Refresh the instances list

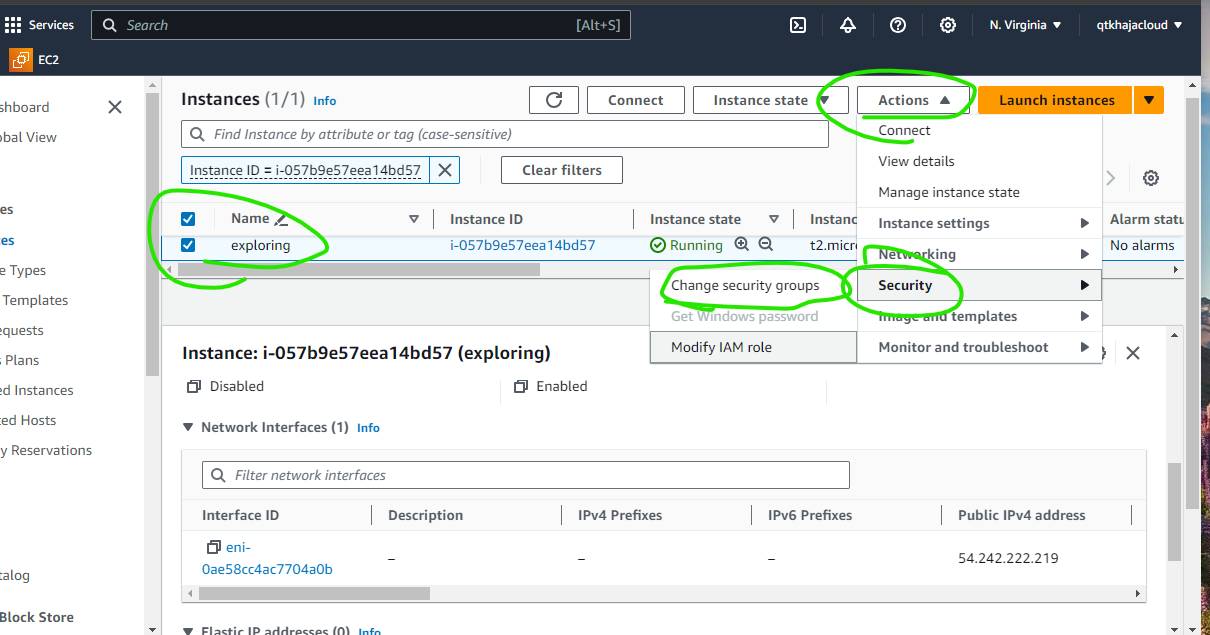(554, 99)
